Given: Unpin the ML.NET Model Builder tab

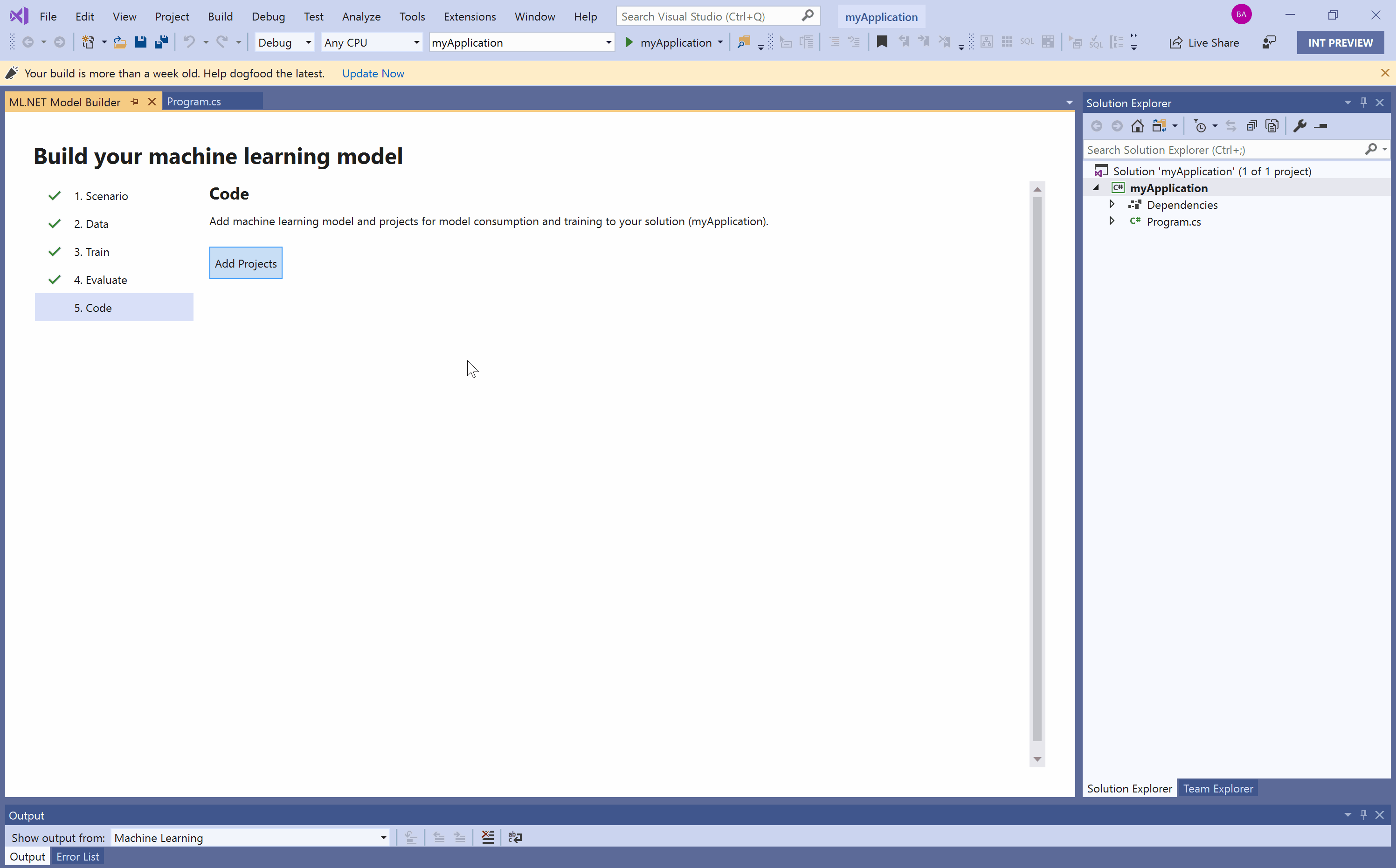Looking at the screenshot, I should (134, 102).
